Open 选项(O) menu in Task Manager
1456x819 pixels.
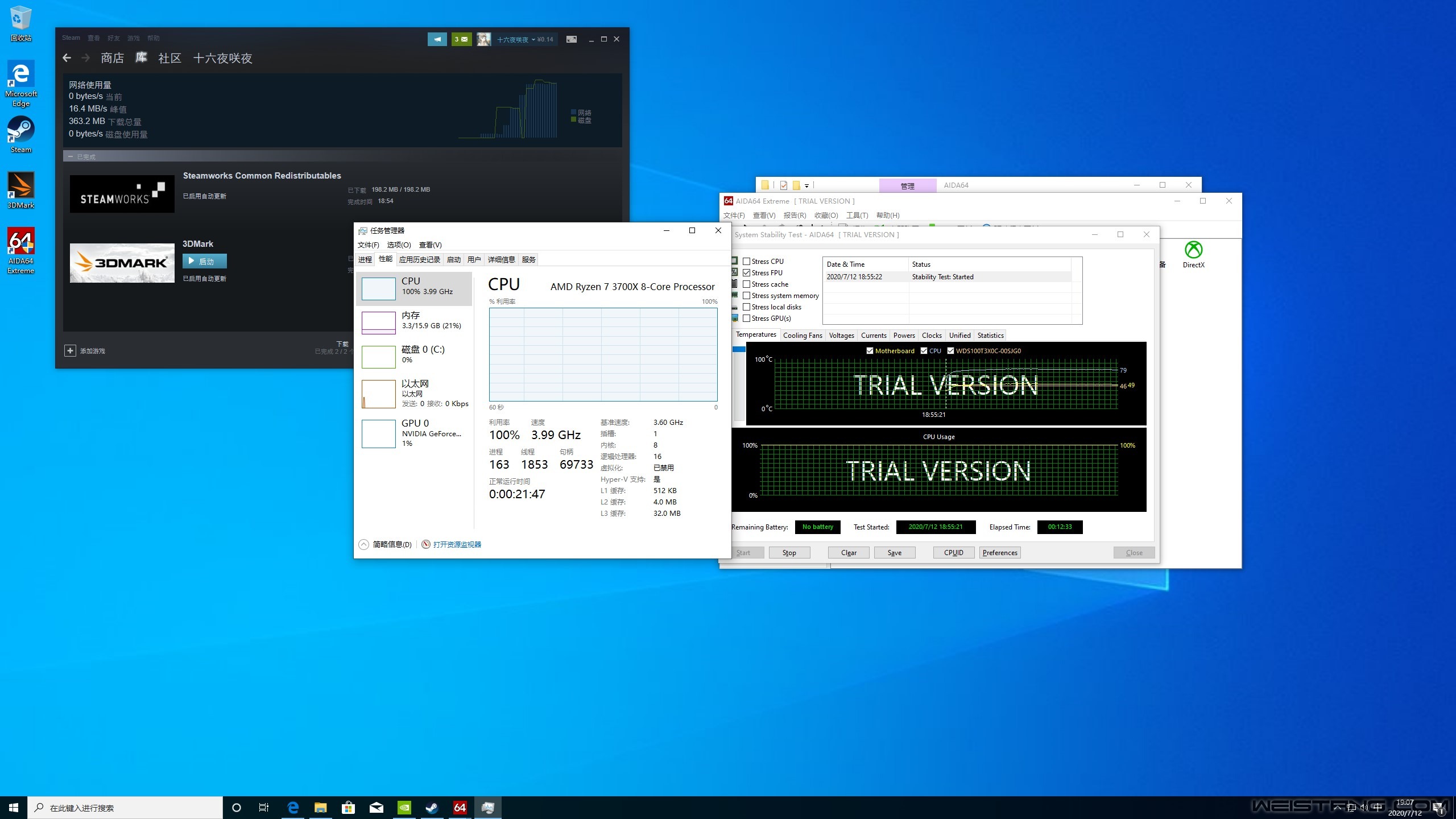point(399,245)
